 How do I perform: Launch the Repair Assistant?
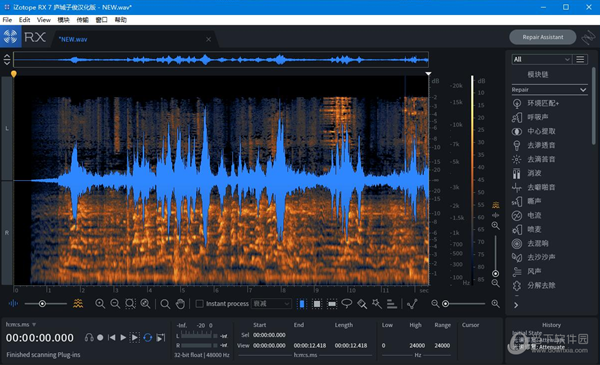click(x=543, y=37)
